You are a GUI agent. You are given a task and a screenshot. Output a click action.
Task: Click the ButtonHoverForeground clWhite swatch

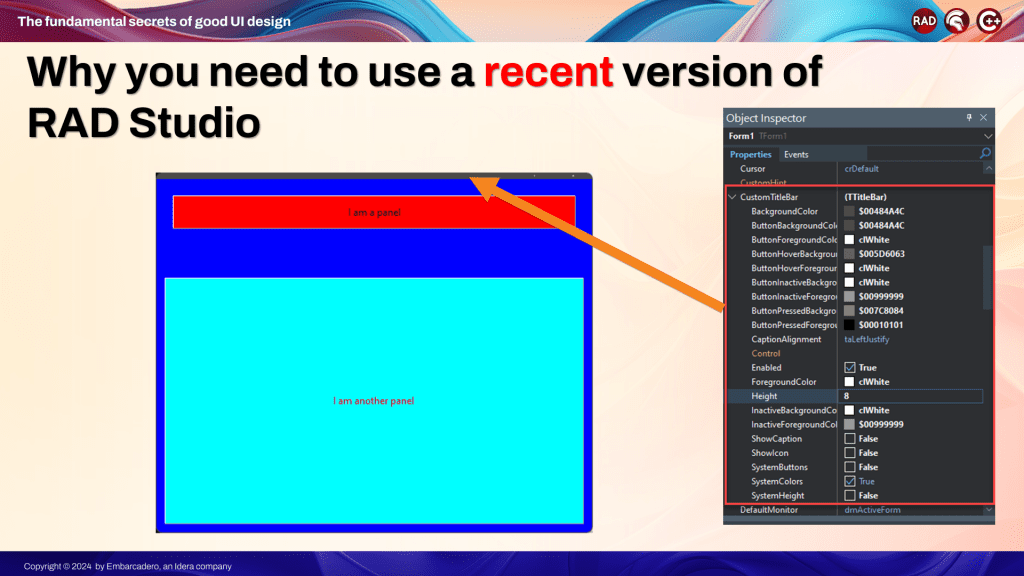tap(849, 268)
